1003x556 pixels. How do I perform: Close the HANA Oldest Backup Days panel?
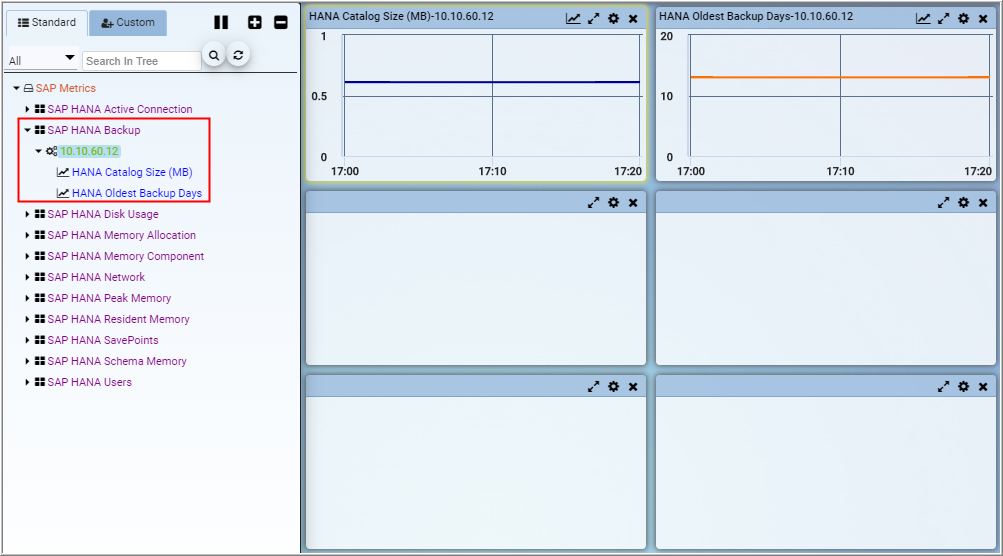tap(983, 19)
